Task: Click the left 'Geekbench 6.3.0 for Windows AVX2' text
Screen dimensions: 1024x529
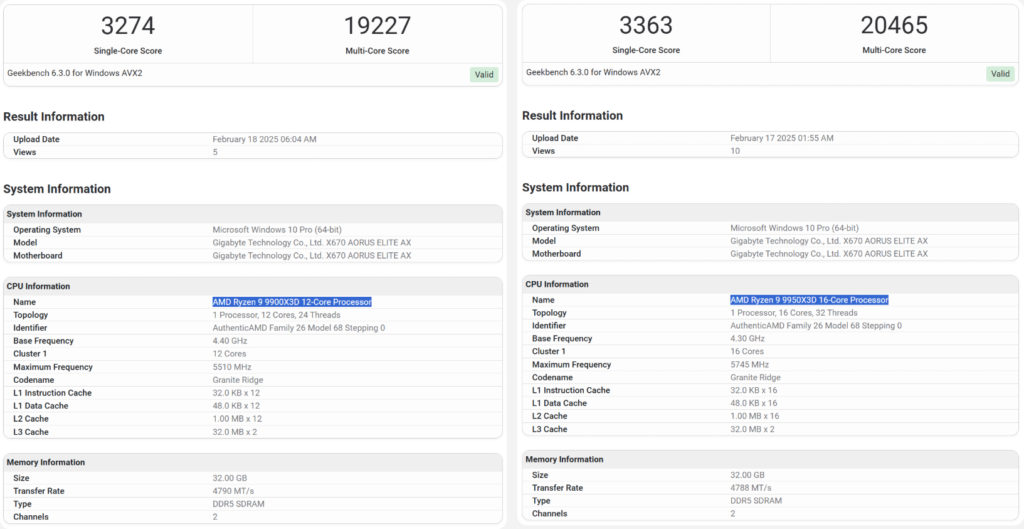Action: tap(74, 73)
